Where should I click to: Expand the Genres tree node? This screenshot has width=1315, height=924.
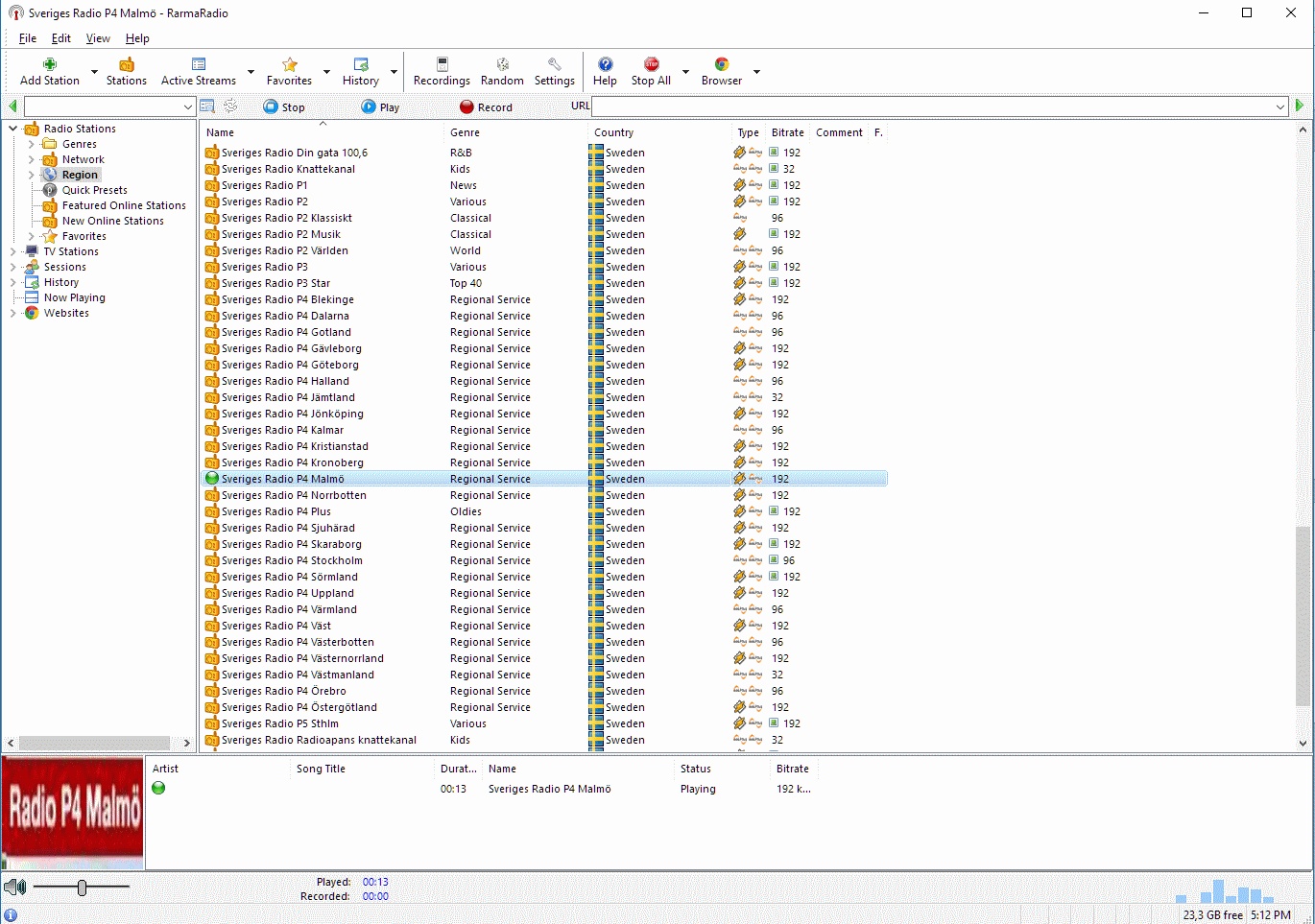click(x=32, y=144)
